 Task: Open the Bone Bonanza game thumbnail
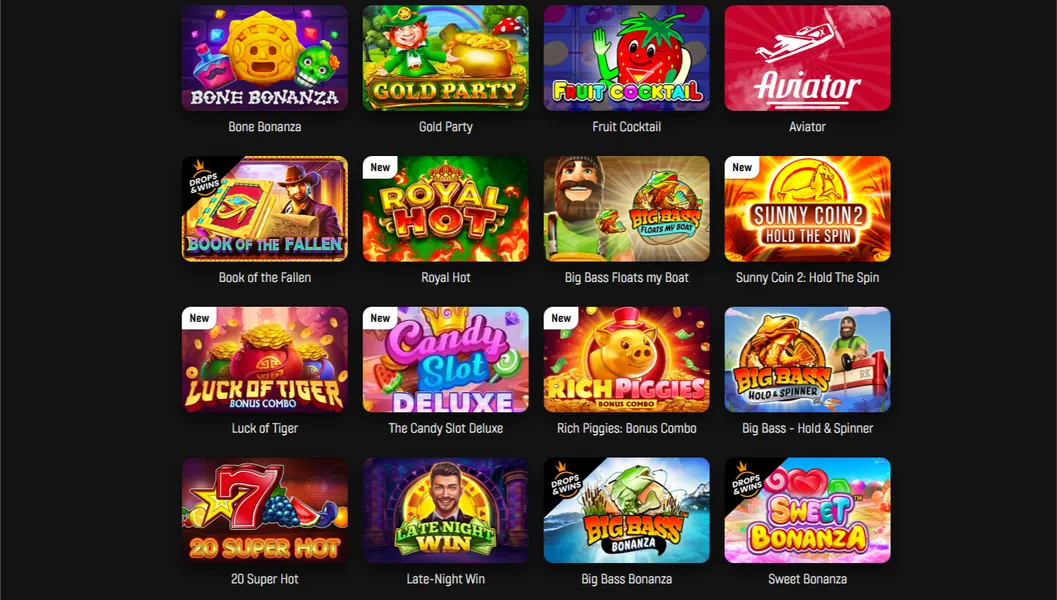tap(265, 58)
